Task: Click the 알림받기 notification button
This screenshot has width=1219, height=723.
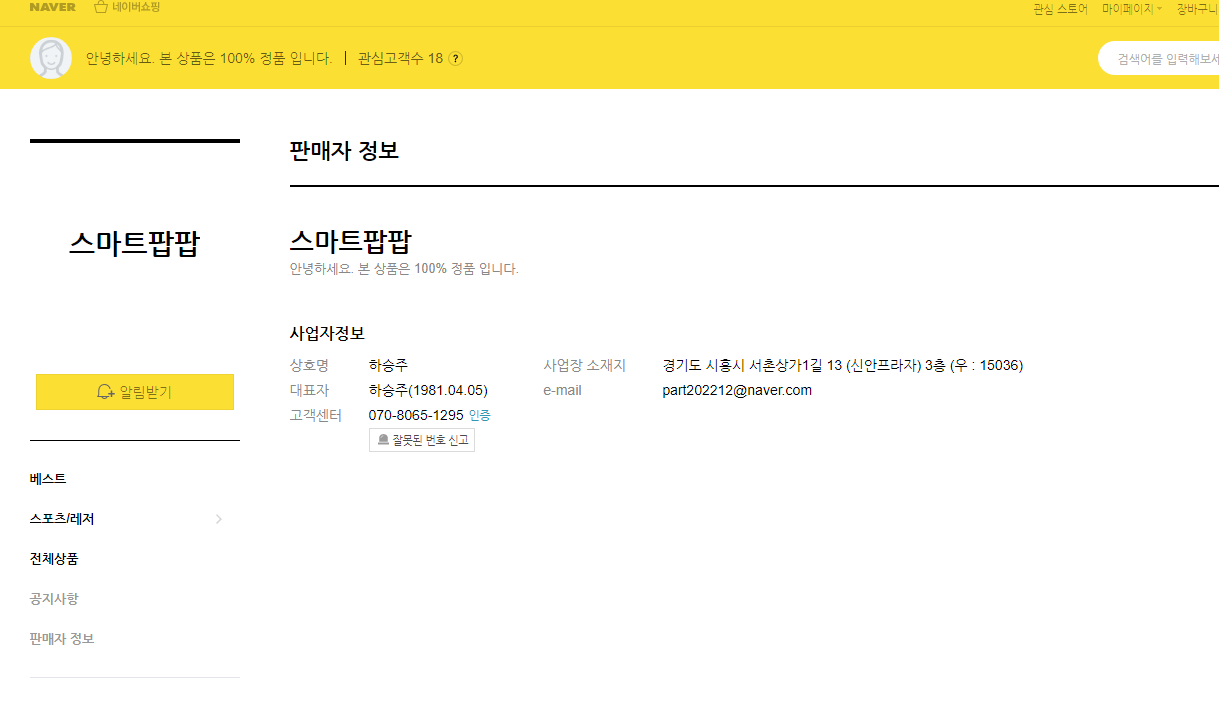Action: (x=135, y=392)
